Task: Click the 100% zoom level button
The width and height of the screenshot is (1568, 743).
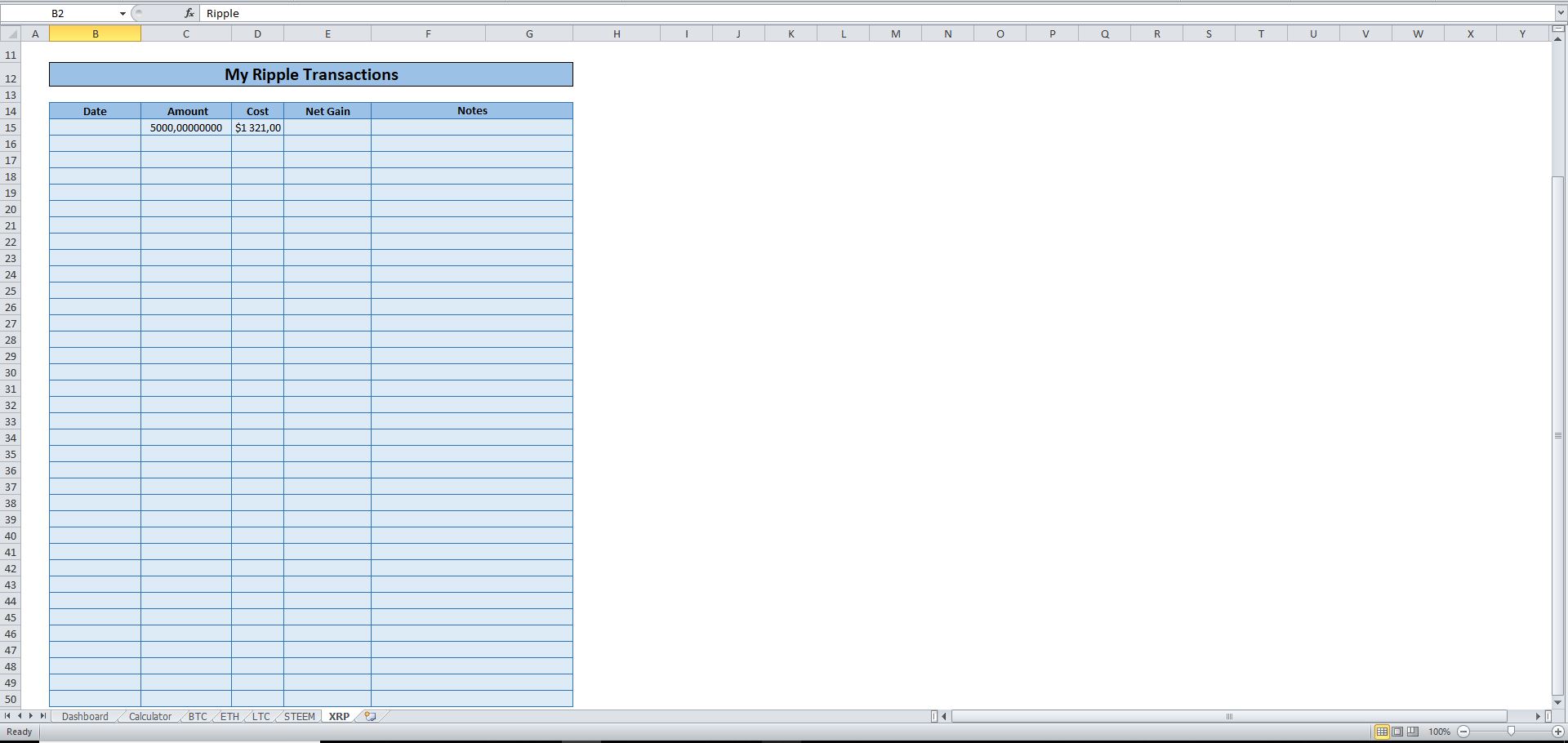Action: point(1439,732)
